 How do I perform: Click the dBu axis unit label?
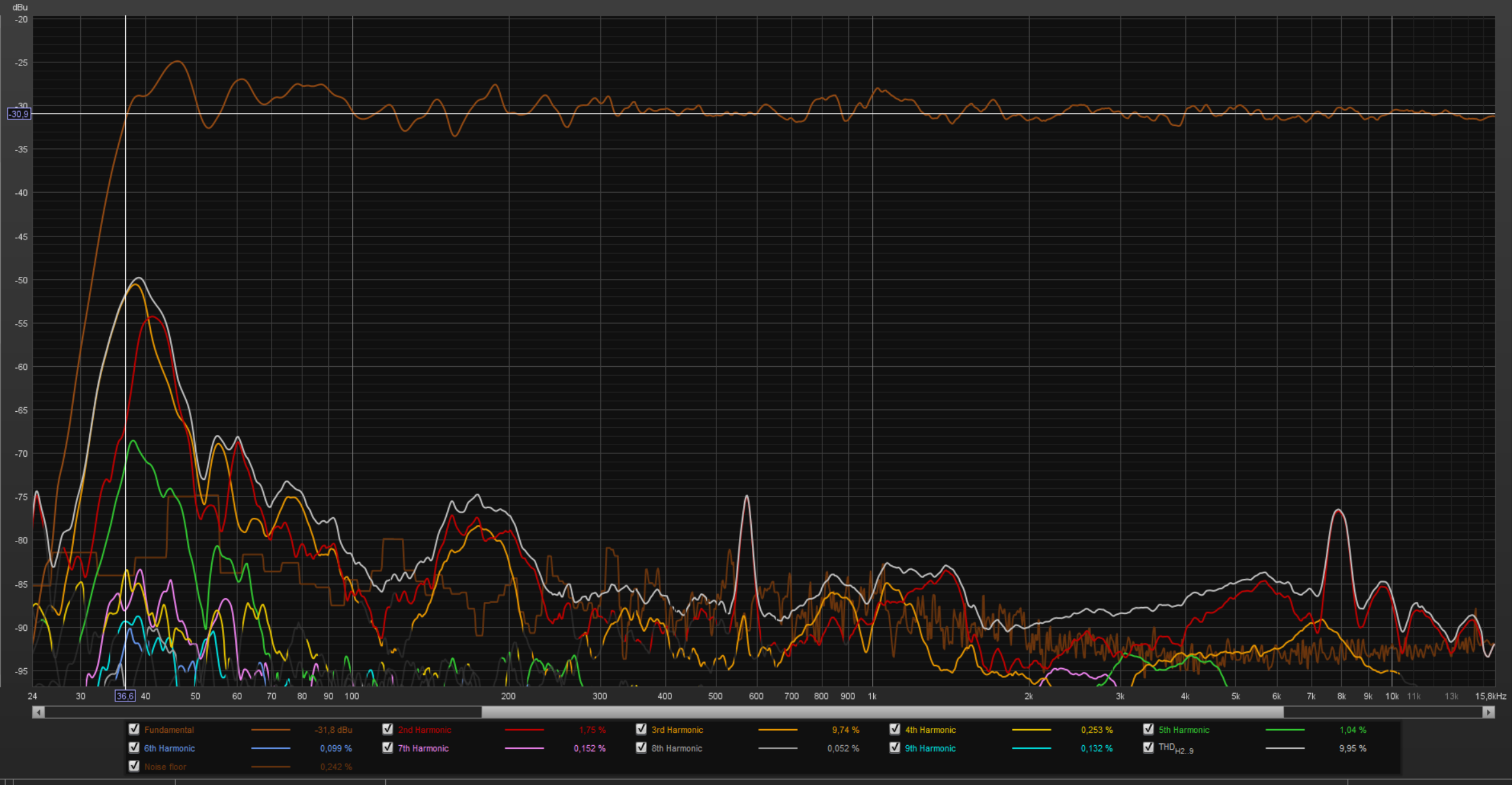[x=20, y=8]
